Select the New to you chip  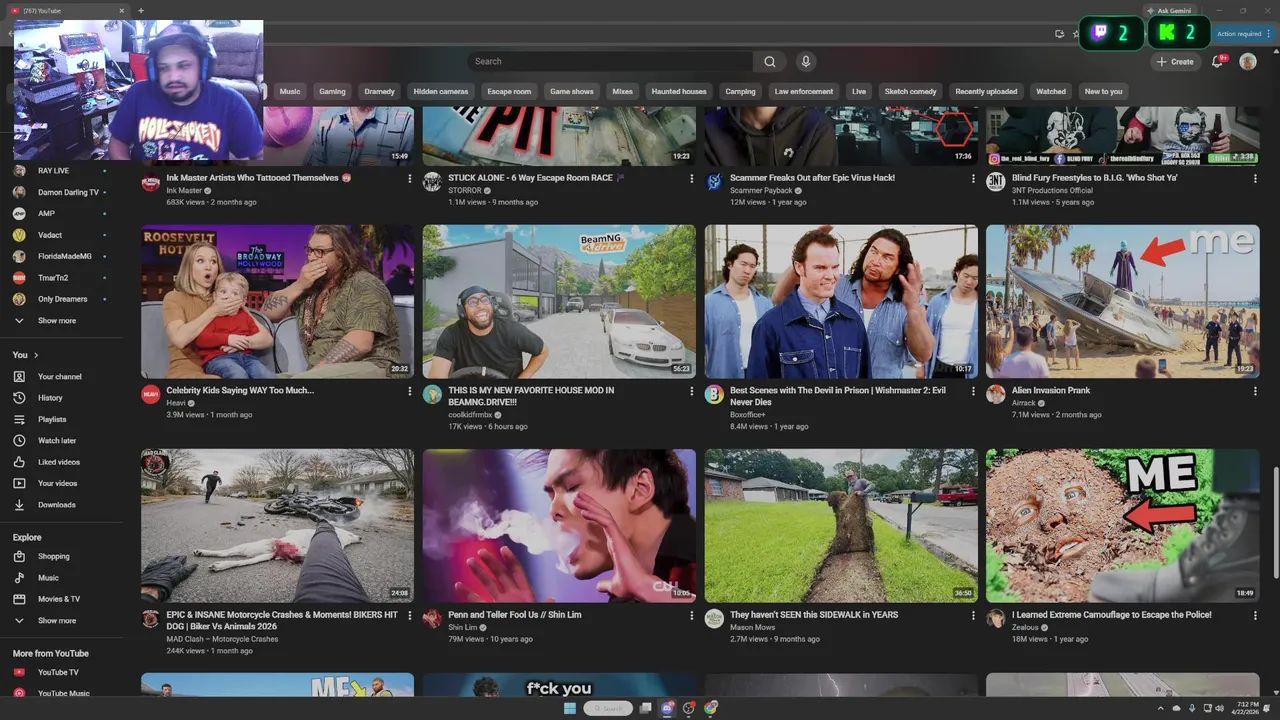coord(1103,91)
